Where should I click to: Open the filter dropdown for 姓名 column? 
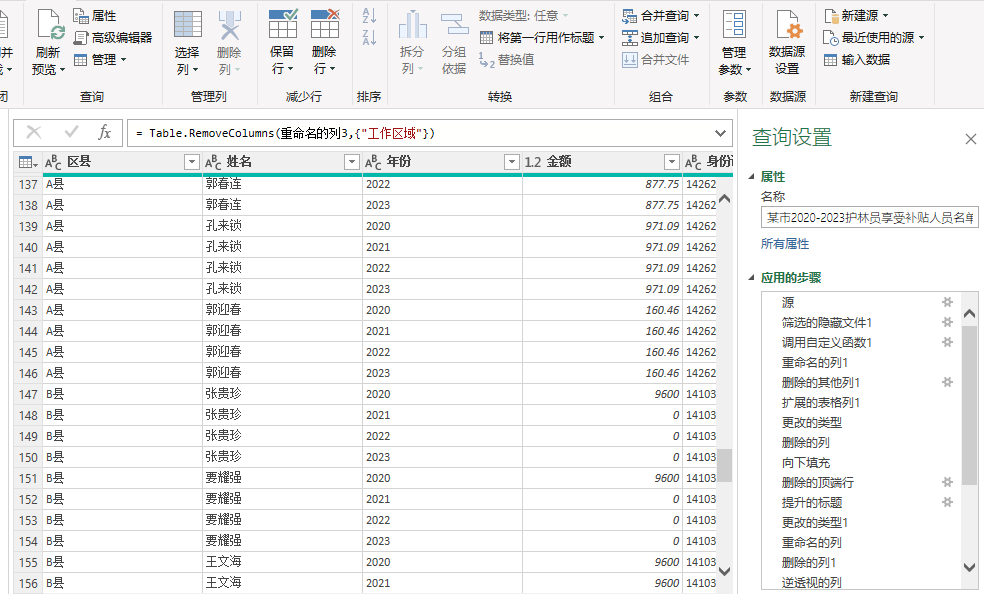coord(352,162)
